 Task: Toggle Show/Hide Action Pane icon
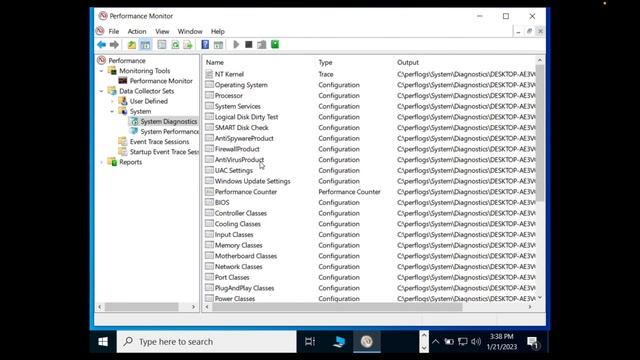[218, 44]
